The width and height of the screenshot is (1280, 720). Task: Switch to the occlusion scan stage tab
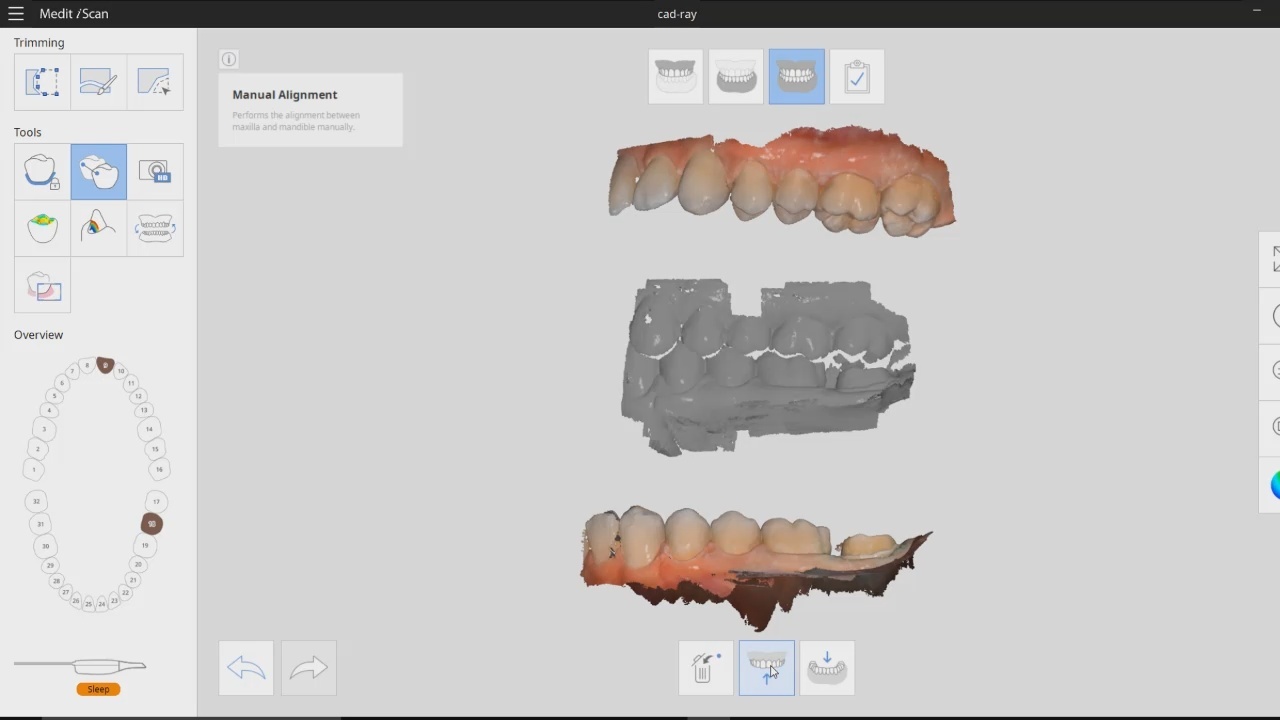tap(796, 77)
